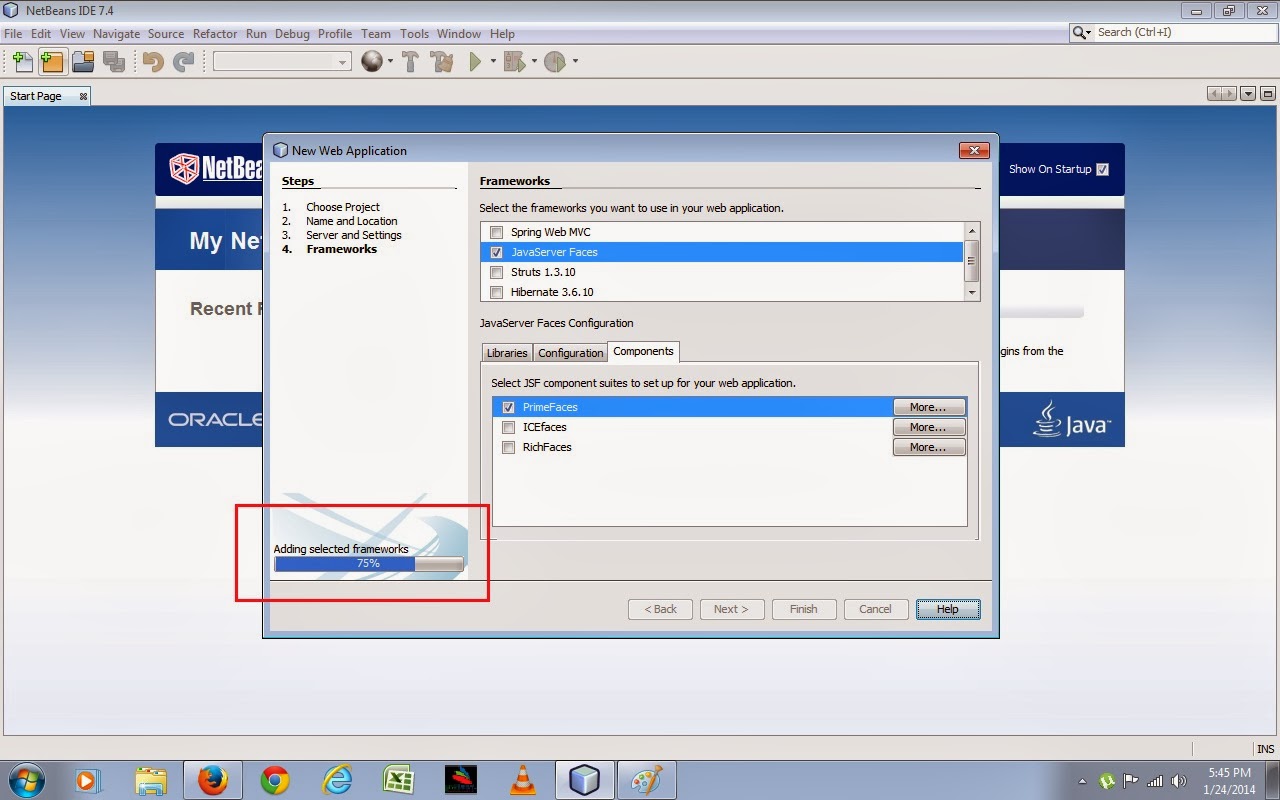The height and width of the screenshot is (800, 1280).
Task: Click the Undo toolbar icon
Action: (x=153, y=62)
